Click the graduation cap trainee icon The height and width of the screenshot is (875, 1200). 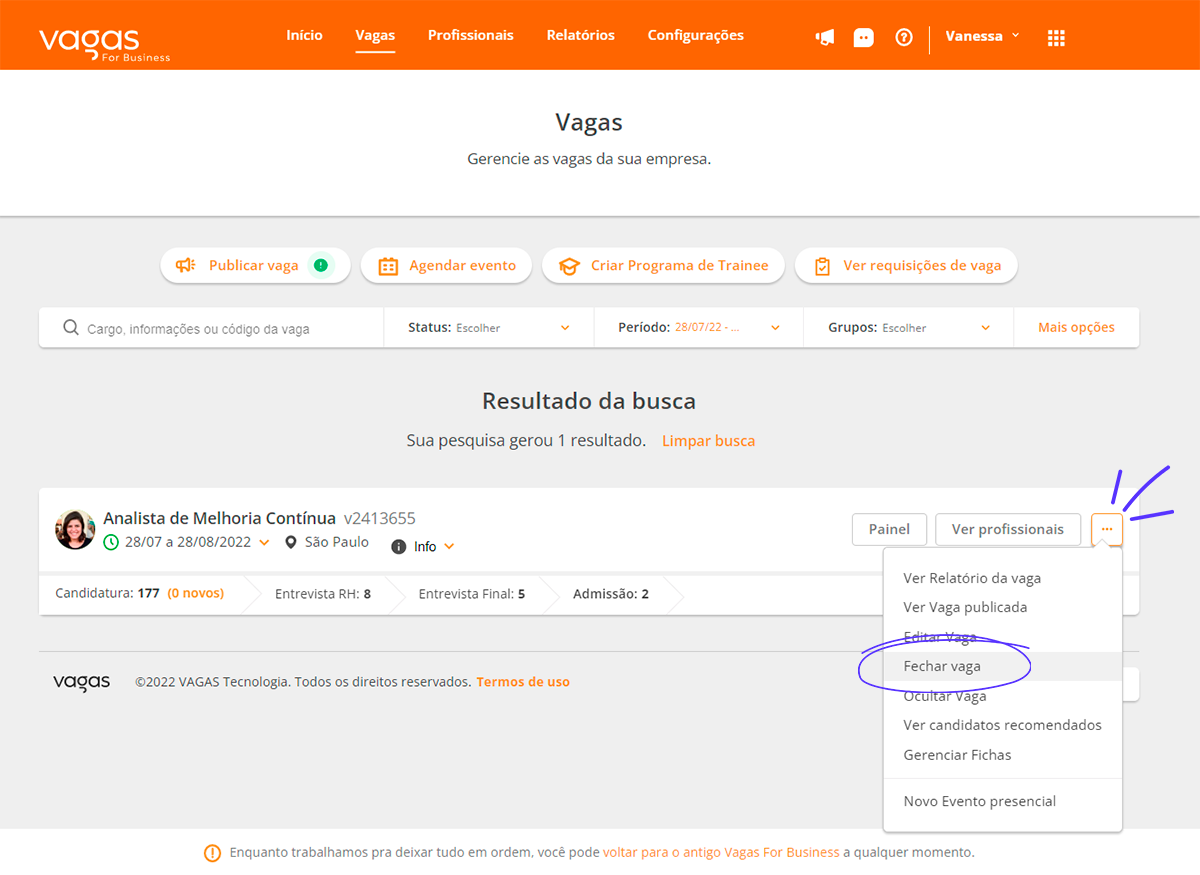pos(569,266)
